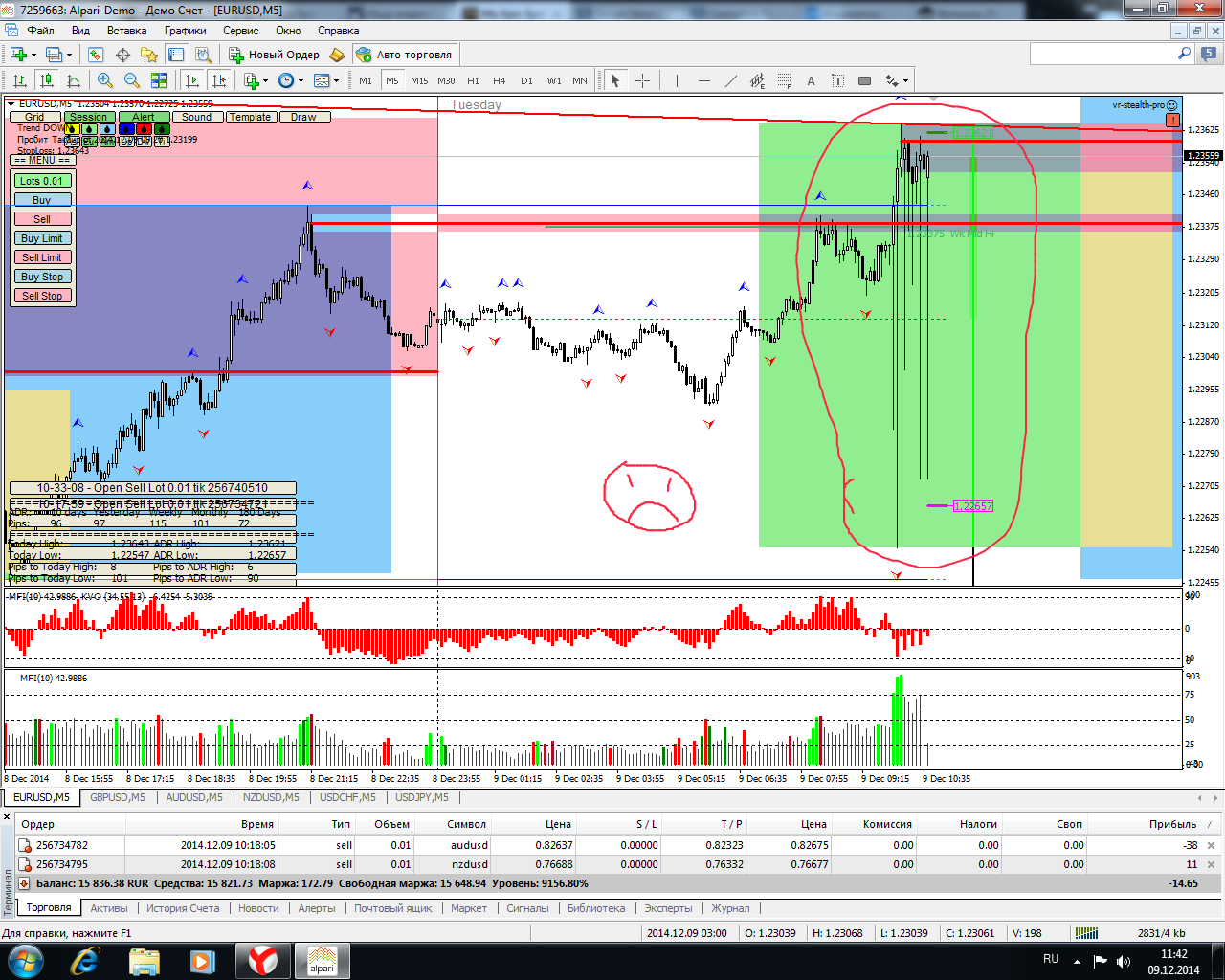Zoom out of the chart
1225x980 pixels.
tap(132, 80)
